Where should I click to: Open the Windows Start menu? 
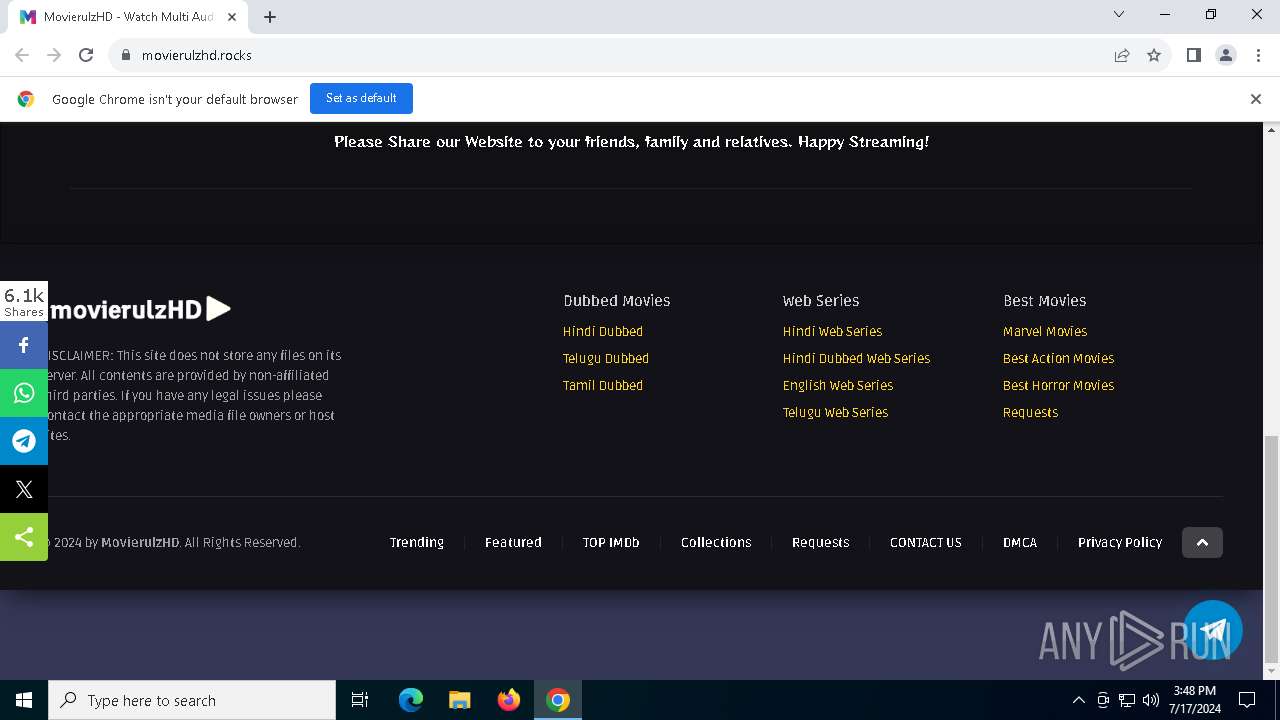[x=24, y=700]
